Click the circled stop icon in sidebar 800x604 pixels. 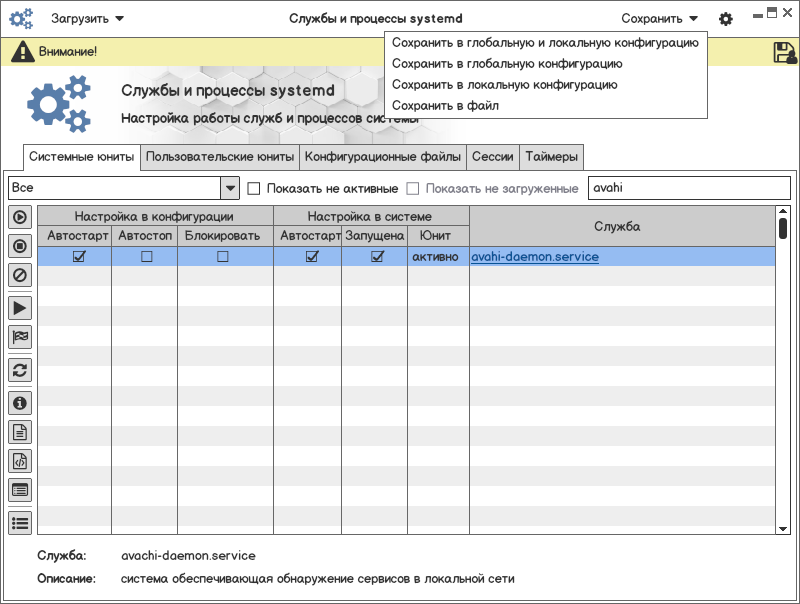[19, 245]
